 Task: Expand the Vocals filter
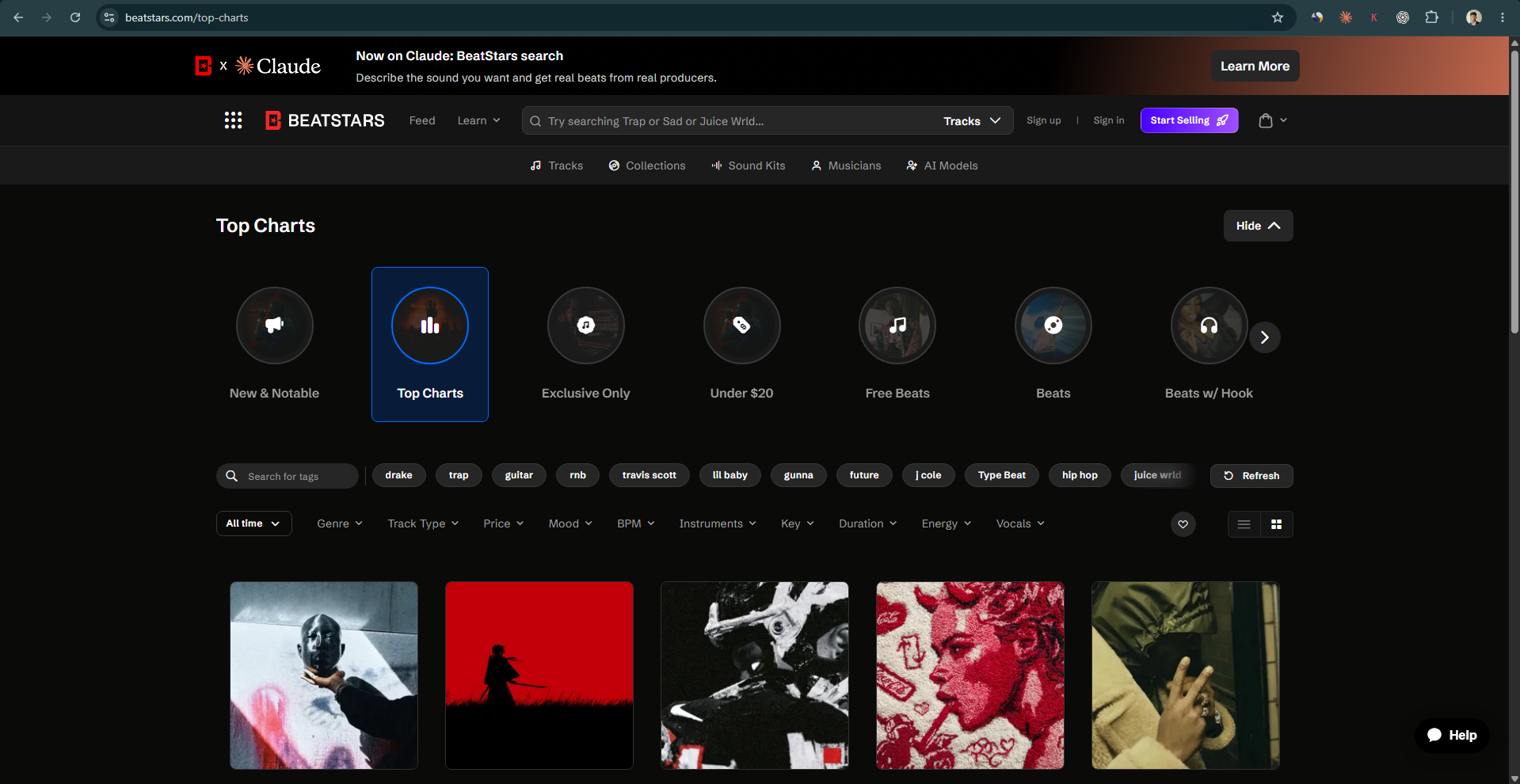coord(1020,523)
